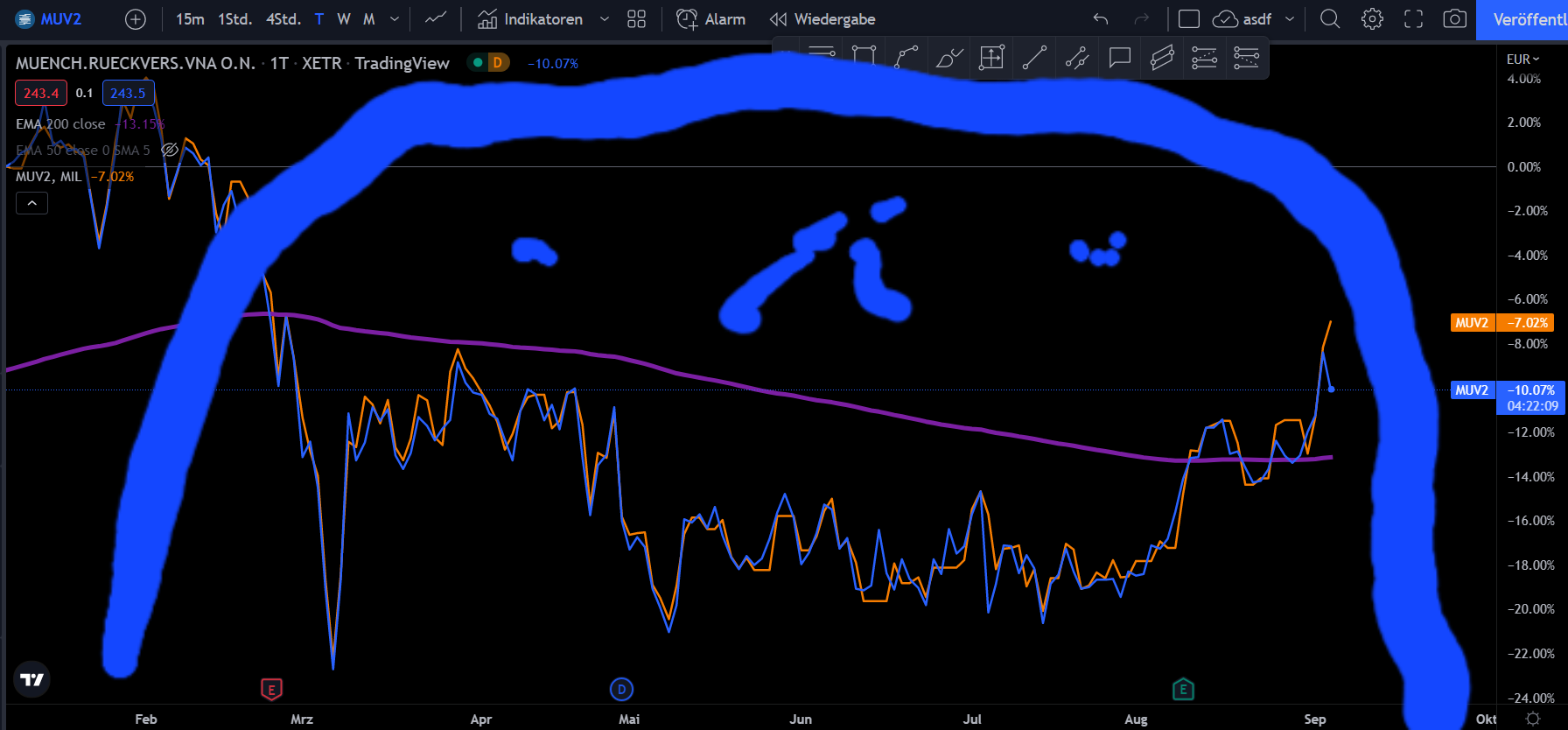Click the dividend marker on timeline
1568x730 pixels.
[621, 690]
